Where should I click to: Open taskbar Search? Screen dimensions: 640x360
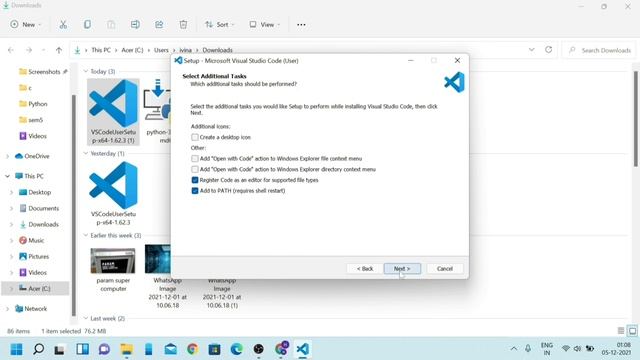(x=38, y=349)
